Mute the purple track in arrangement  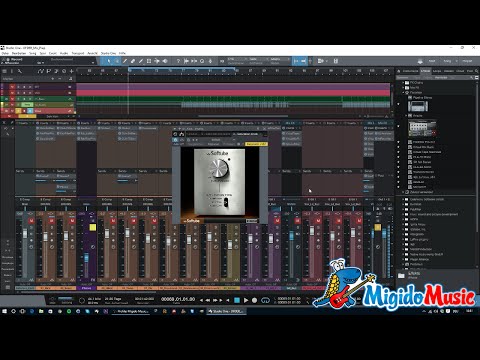tap(13, 87)
